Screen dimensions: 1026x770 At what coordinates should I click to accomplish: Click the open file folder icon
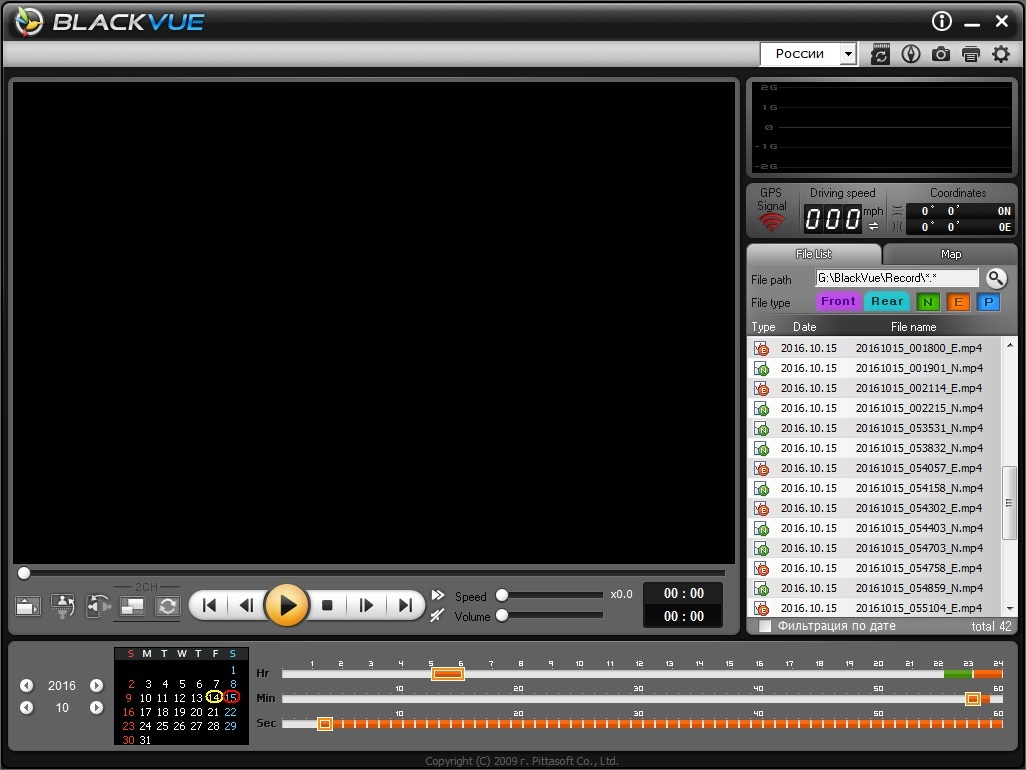27,606
